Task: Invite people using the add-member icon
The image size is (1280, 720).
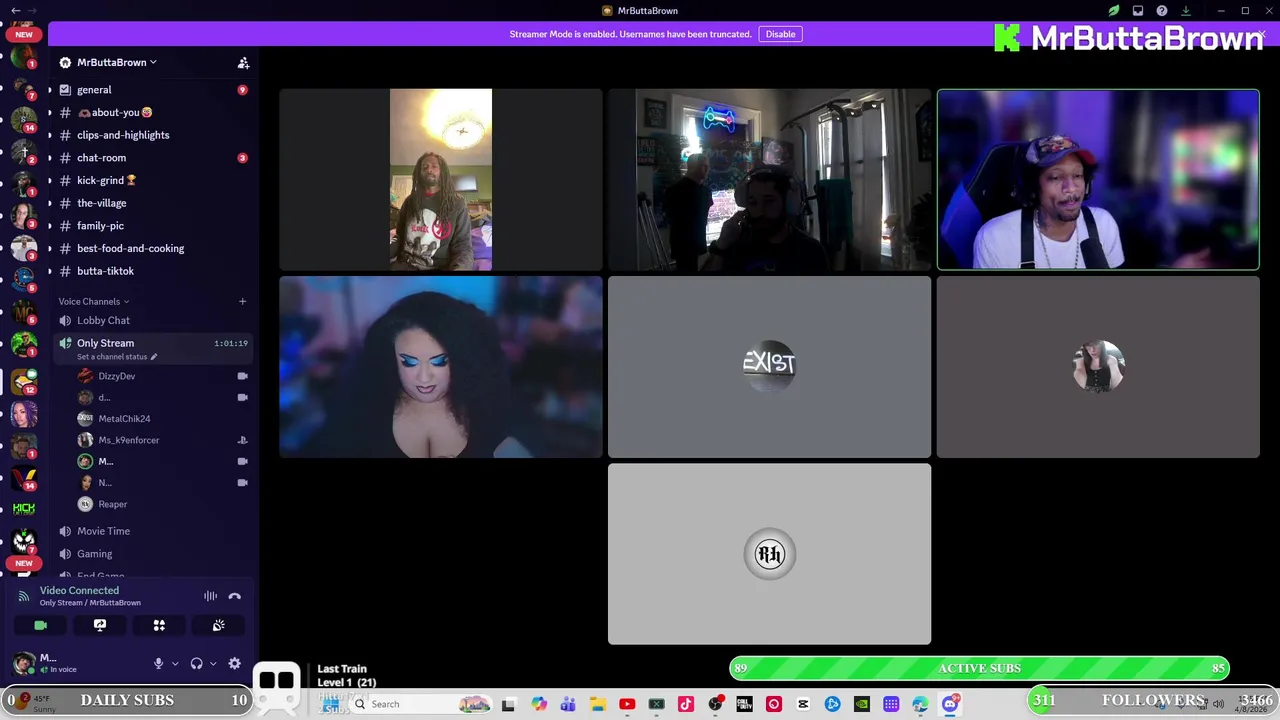Action: 243,62
